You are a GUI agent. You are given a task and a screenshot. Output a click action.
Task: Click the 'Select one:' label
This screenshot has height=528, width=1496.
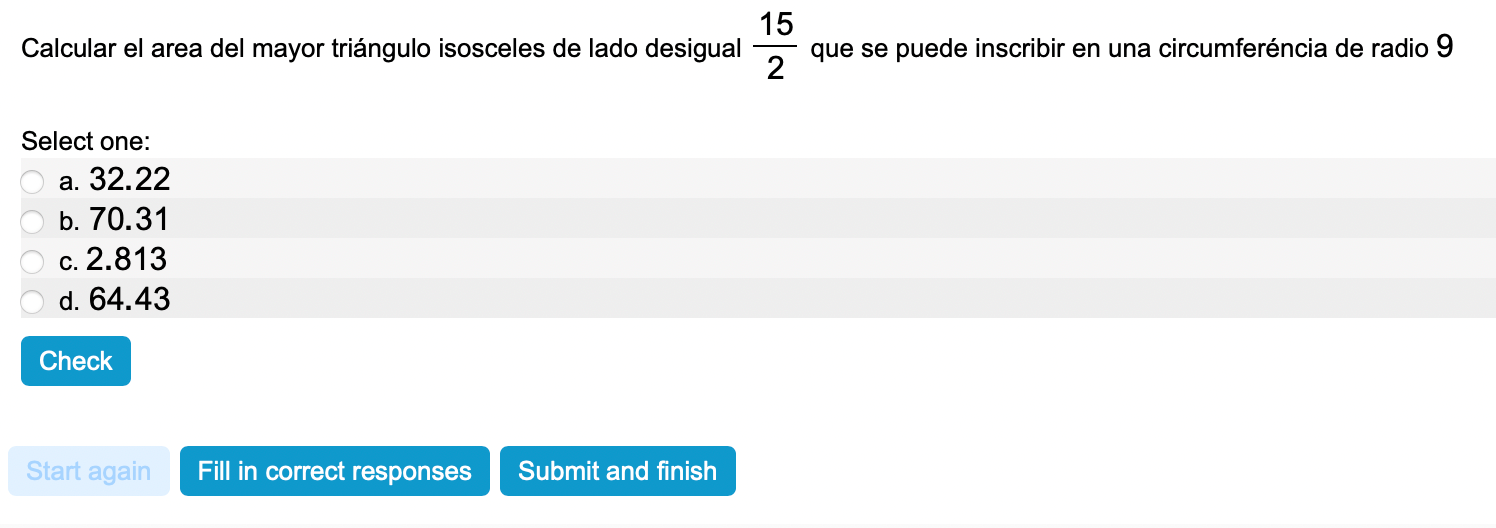click(85, 141)
